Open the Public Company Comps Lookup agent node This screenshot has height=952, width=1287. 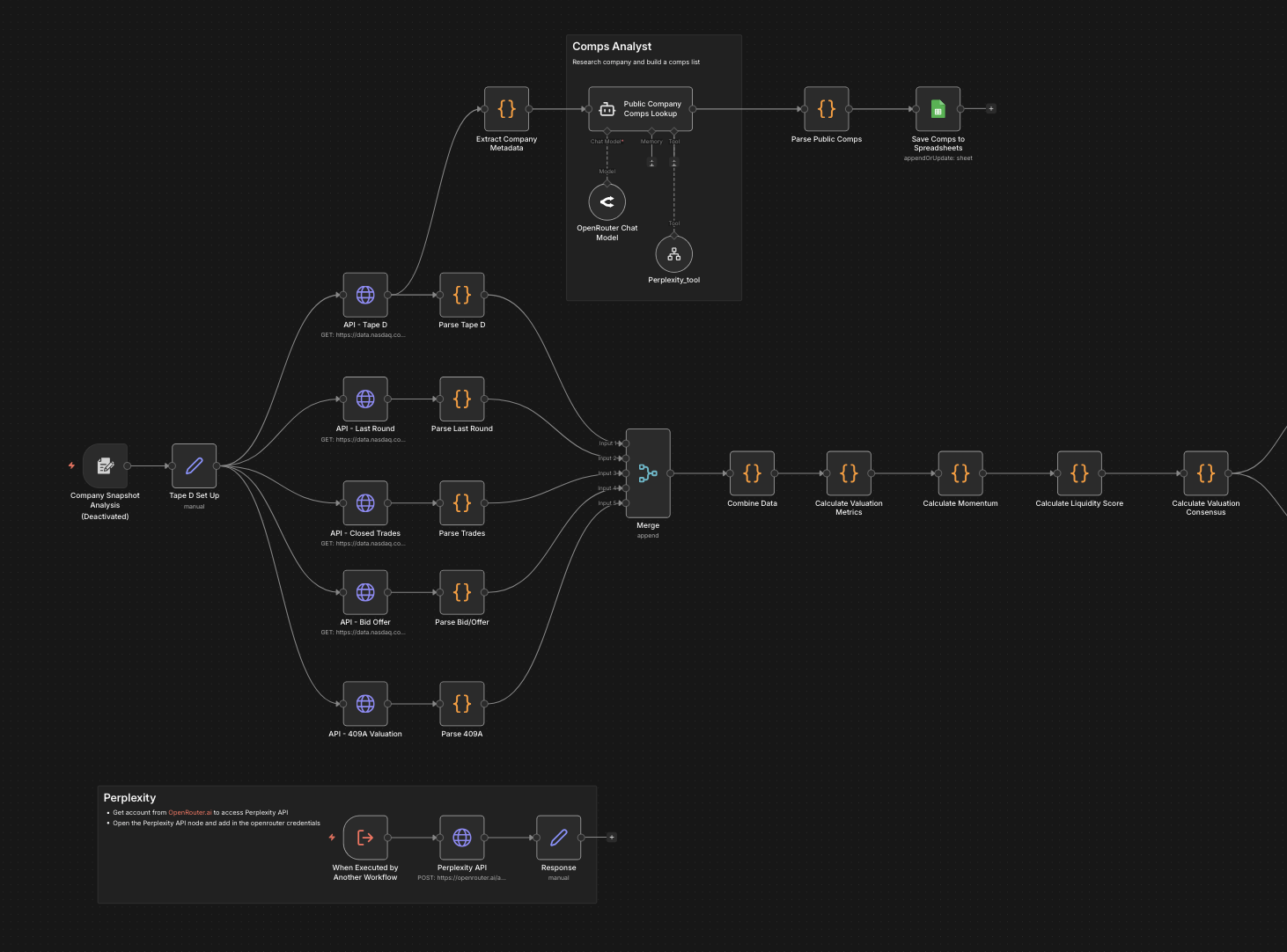pos(640,108)
